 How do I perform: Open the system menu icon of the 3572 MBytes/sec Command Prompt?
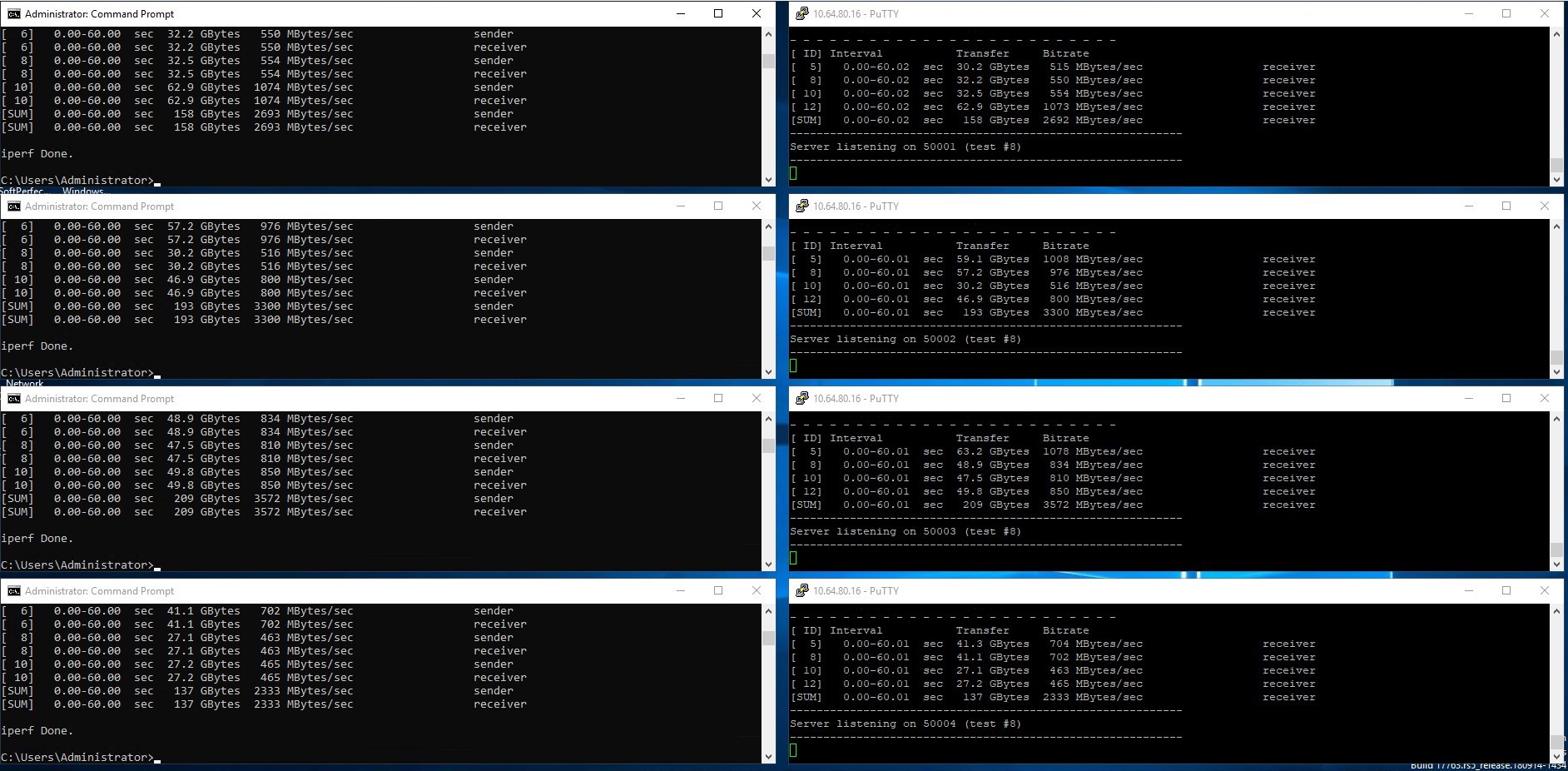[x=14, y=399]
